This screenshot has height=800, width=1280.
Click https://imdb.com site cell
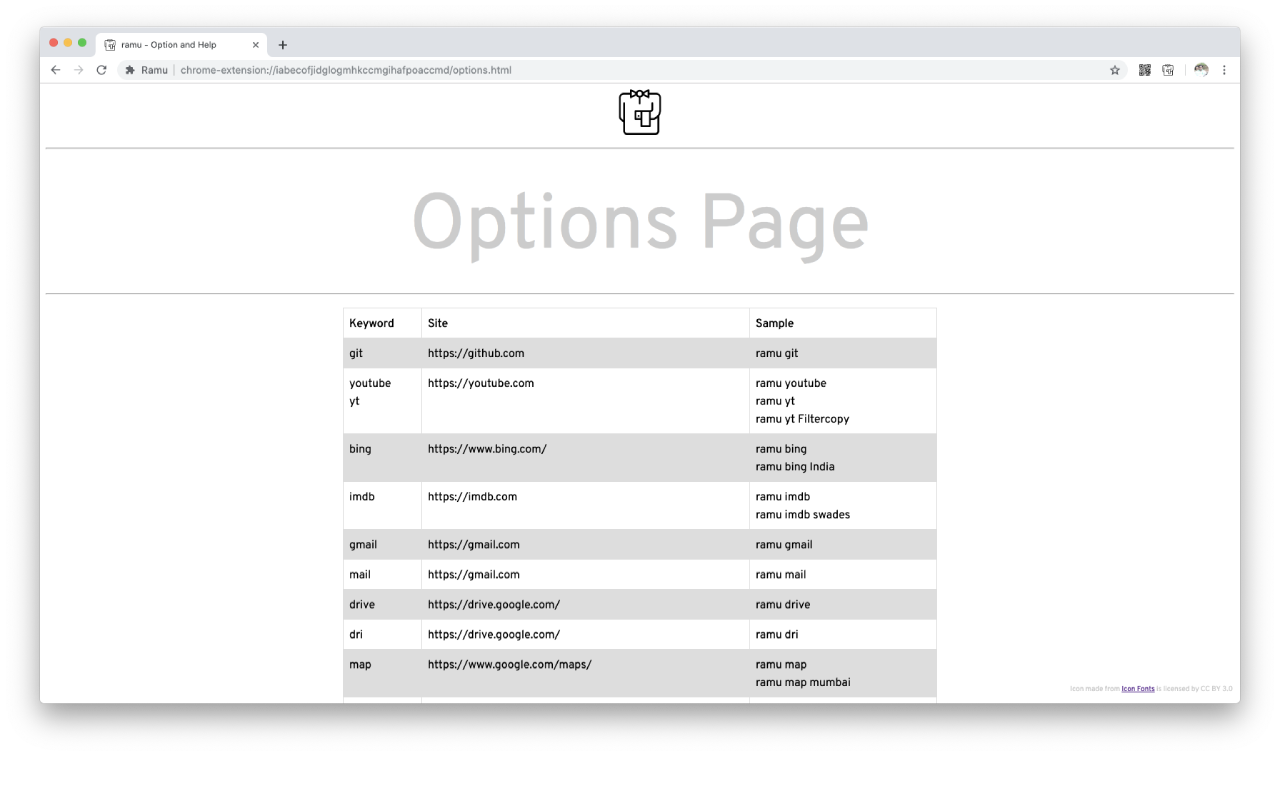coord(585,506)
